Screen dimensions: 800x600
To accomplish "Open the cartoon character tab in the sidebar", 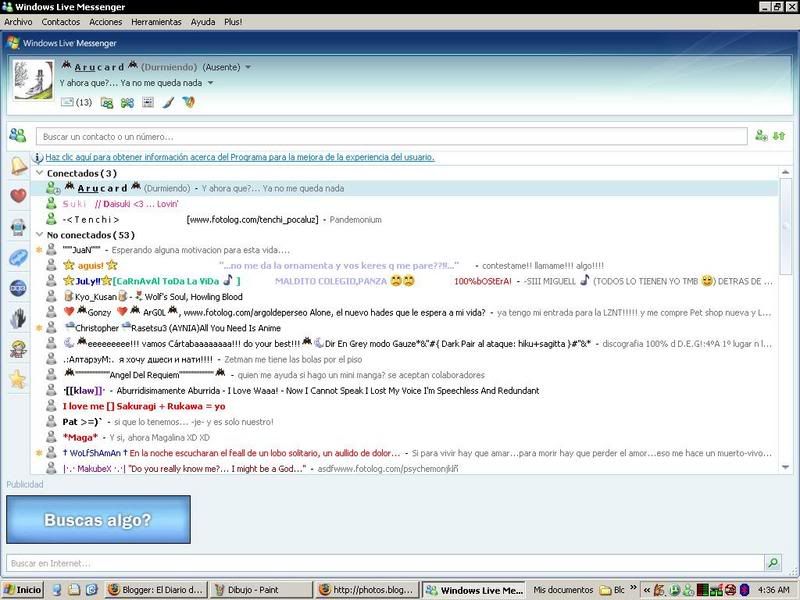I will coord(18,349).
